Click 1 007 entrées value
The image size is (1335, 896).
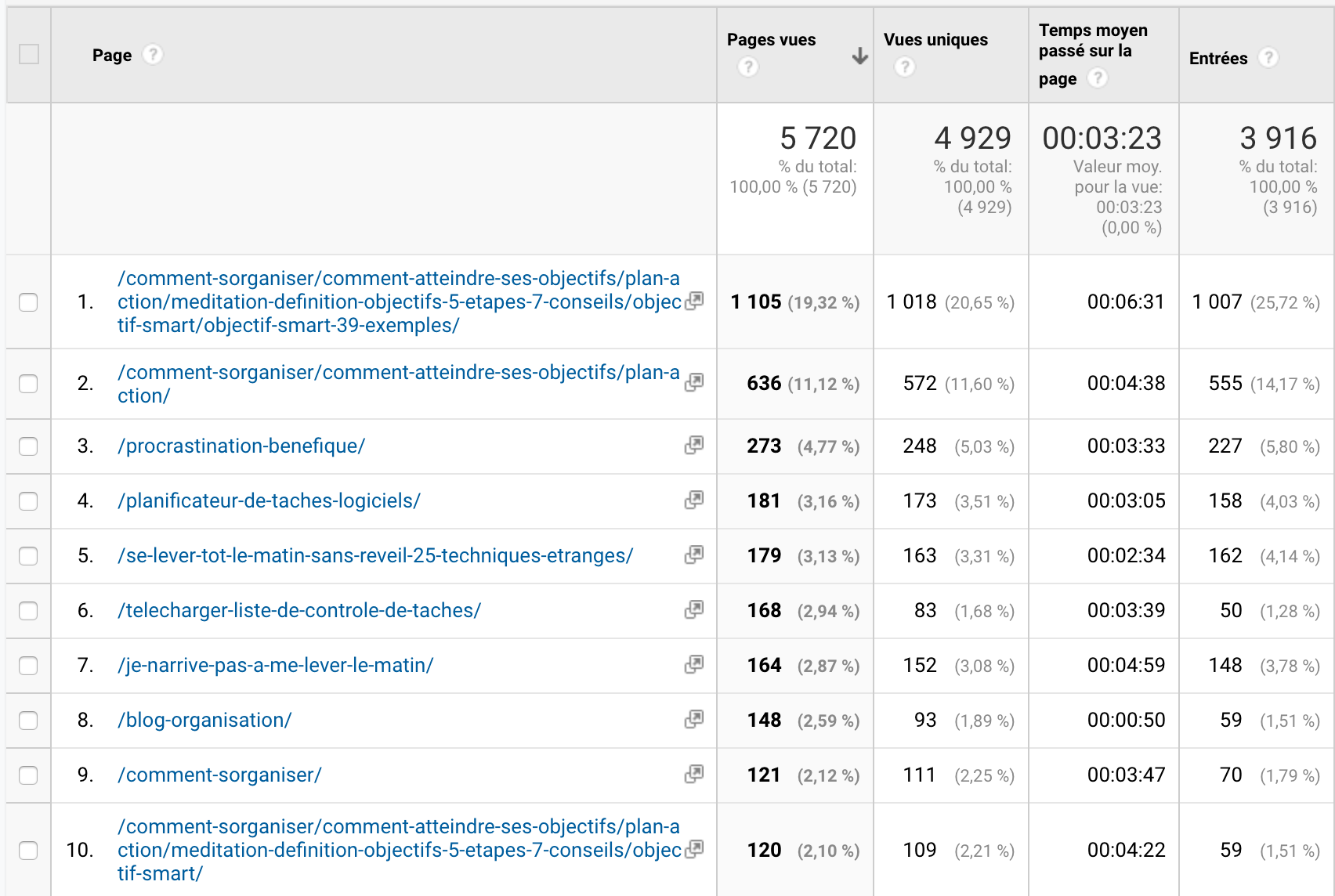coord(1217,302)
